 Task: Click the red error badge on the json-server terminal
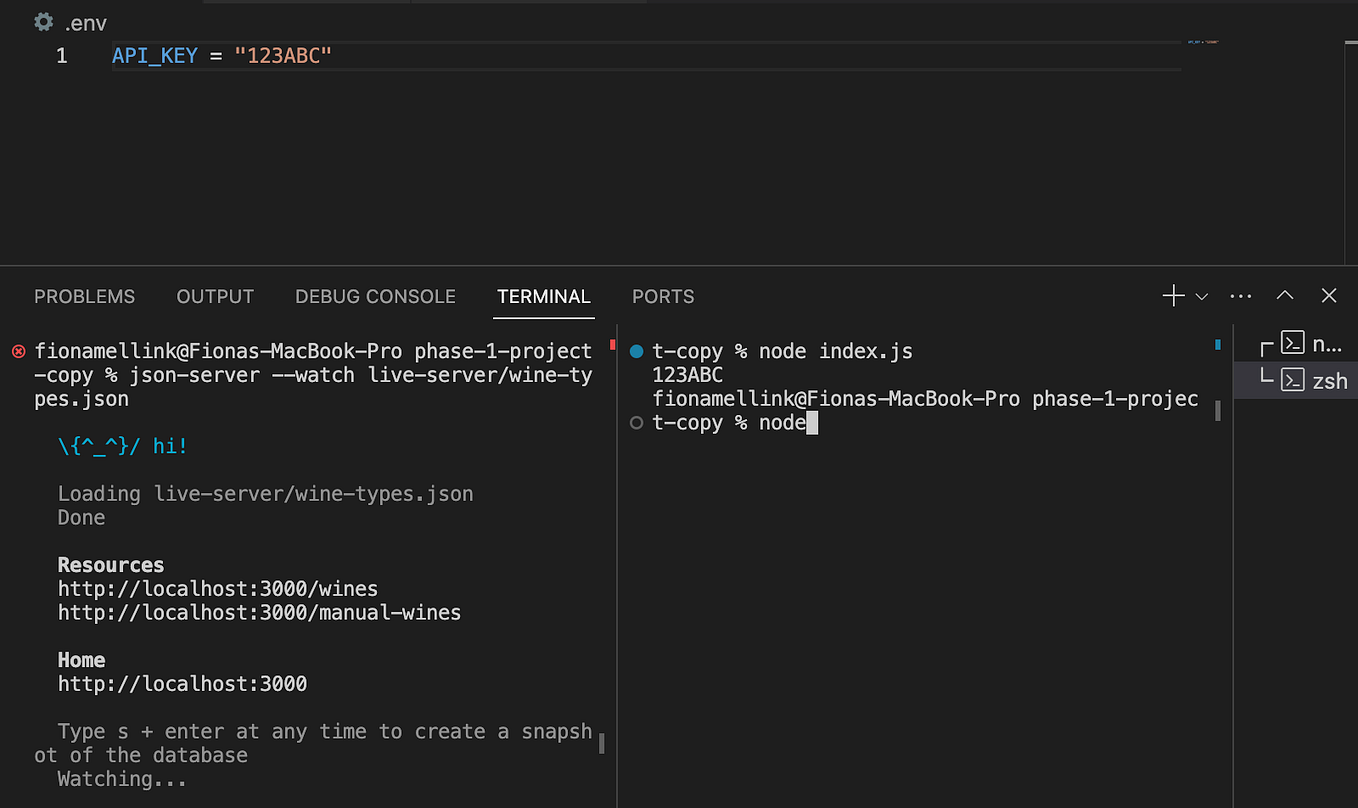[x=17, y=351]
